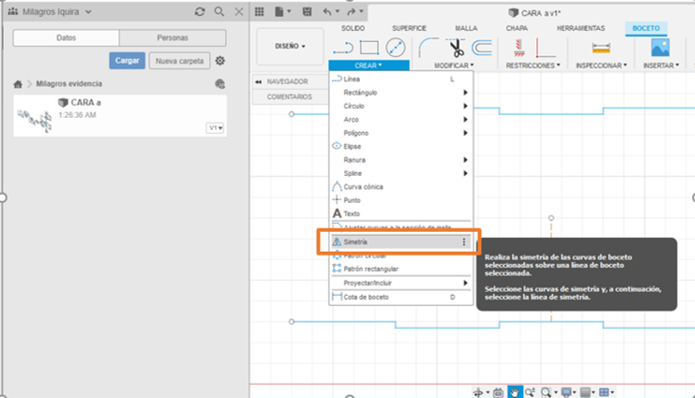This screenshot has width=695, height=398.
Task: Save the design with disk icon
Action: point(307,12)
